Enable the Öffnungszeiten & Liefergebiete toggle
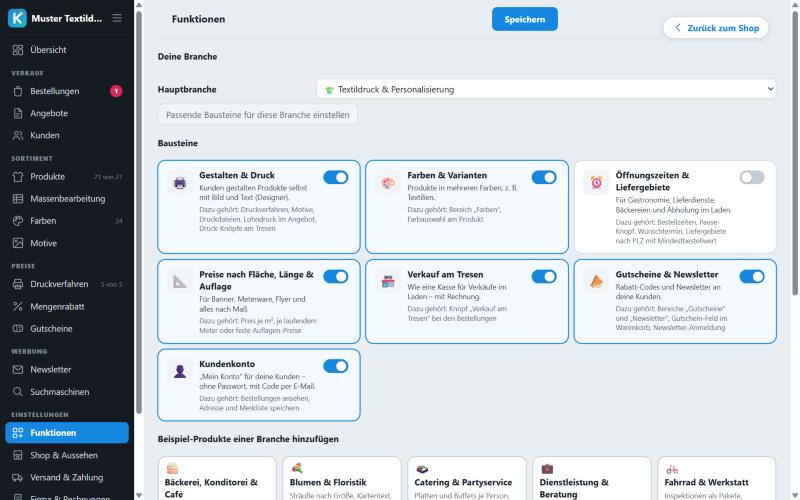 [x=752, y=178]
